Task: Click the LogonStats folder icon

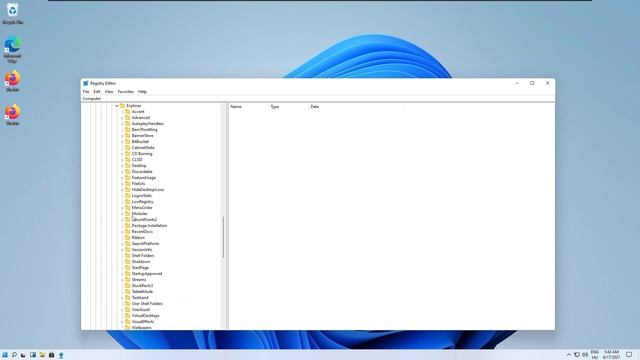Action: click(128, 196)
